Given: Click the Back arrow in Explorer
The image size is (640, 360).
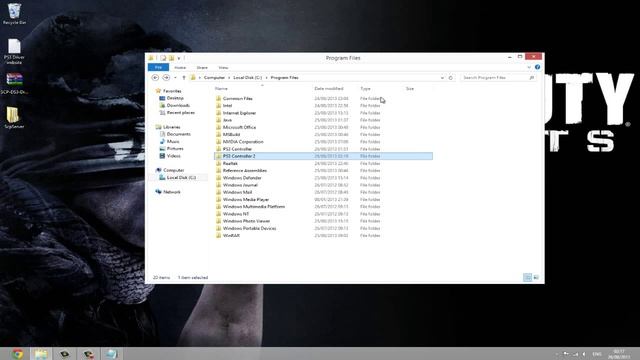Looking at the screenshot, I should [155, 78].
